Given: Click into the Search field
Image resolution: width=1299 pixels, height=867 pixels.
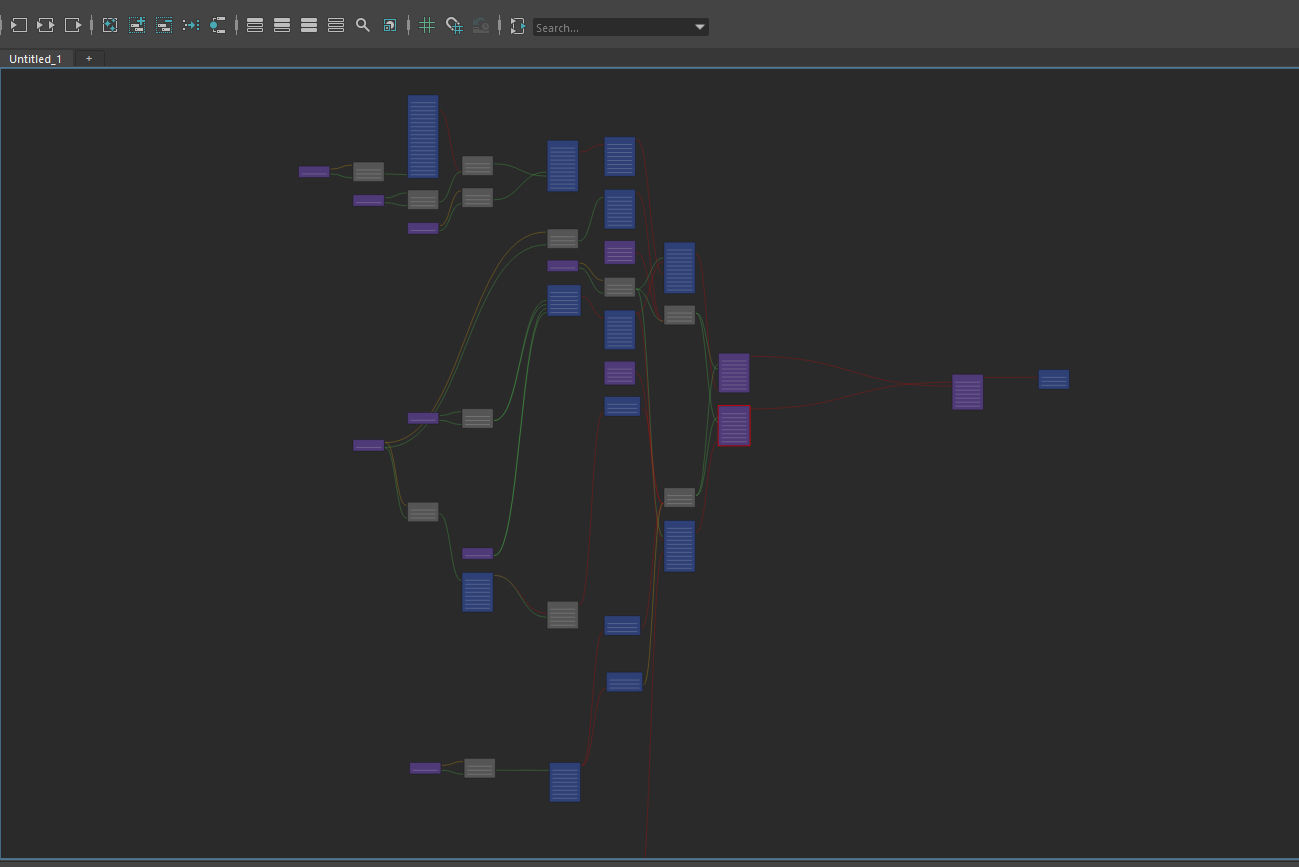Looking at the screenshot, I should pyautogui.click(x=613, y=28).
